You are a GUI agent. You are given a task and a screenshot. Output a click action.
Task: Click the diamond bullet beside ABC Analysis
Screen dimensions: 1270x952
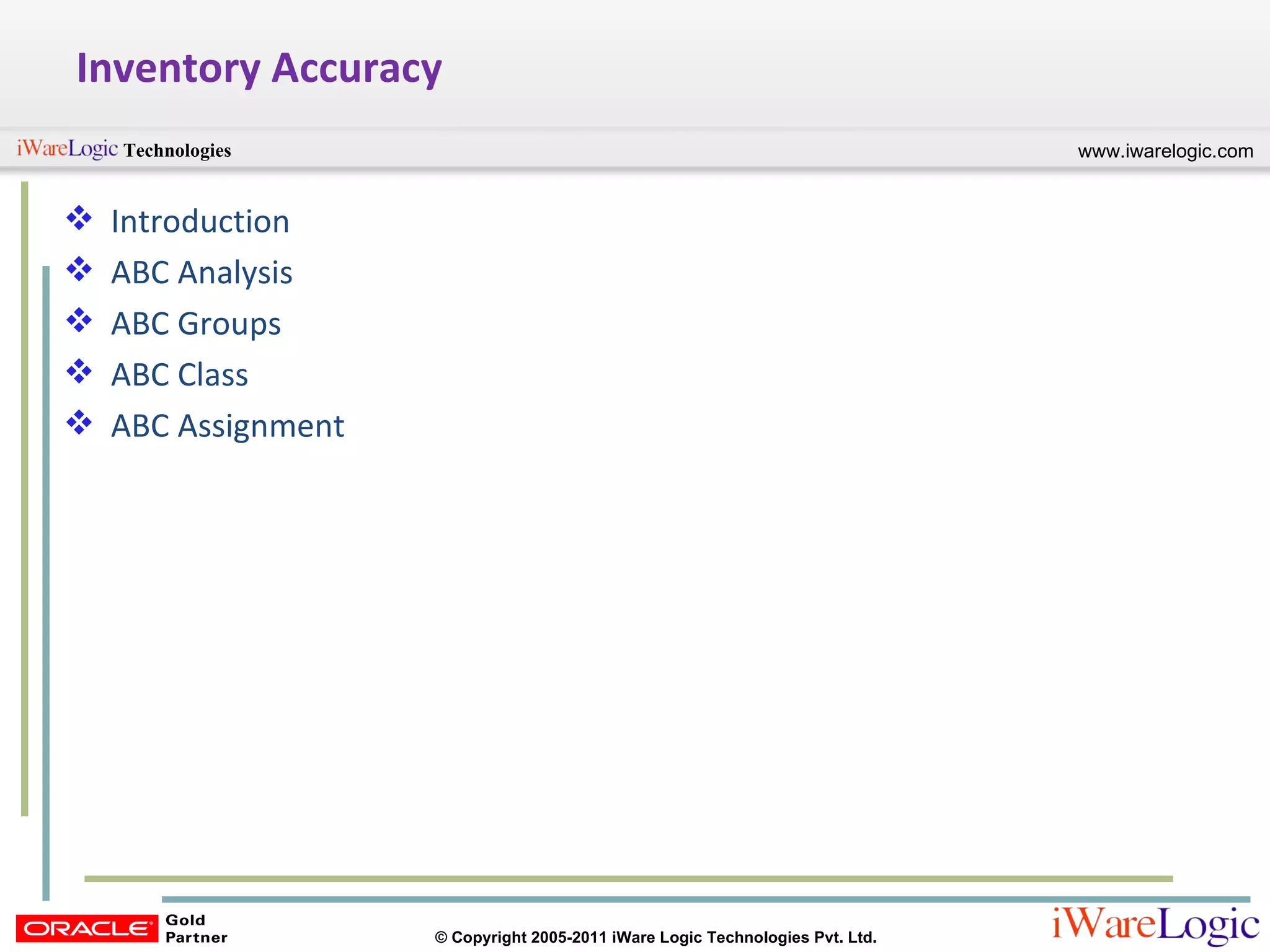point(79,269)
